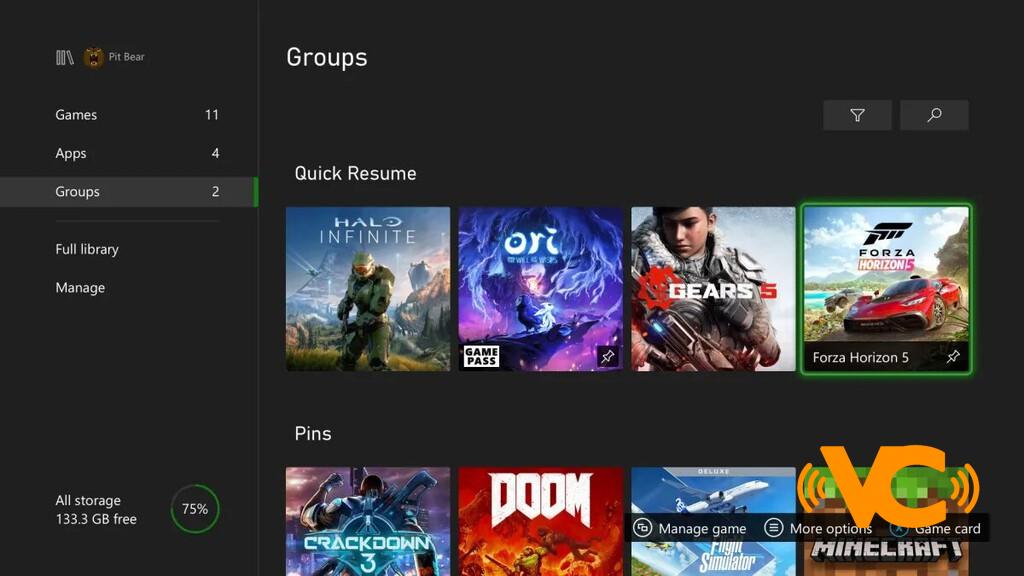Click the filter funnel icon button
Viewport: 1024px width, 576px height.
[857, 115]
